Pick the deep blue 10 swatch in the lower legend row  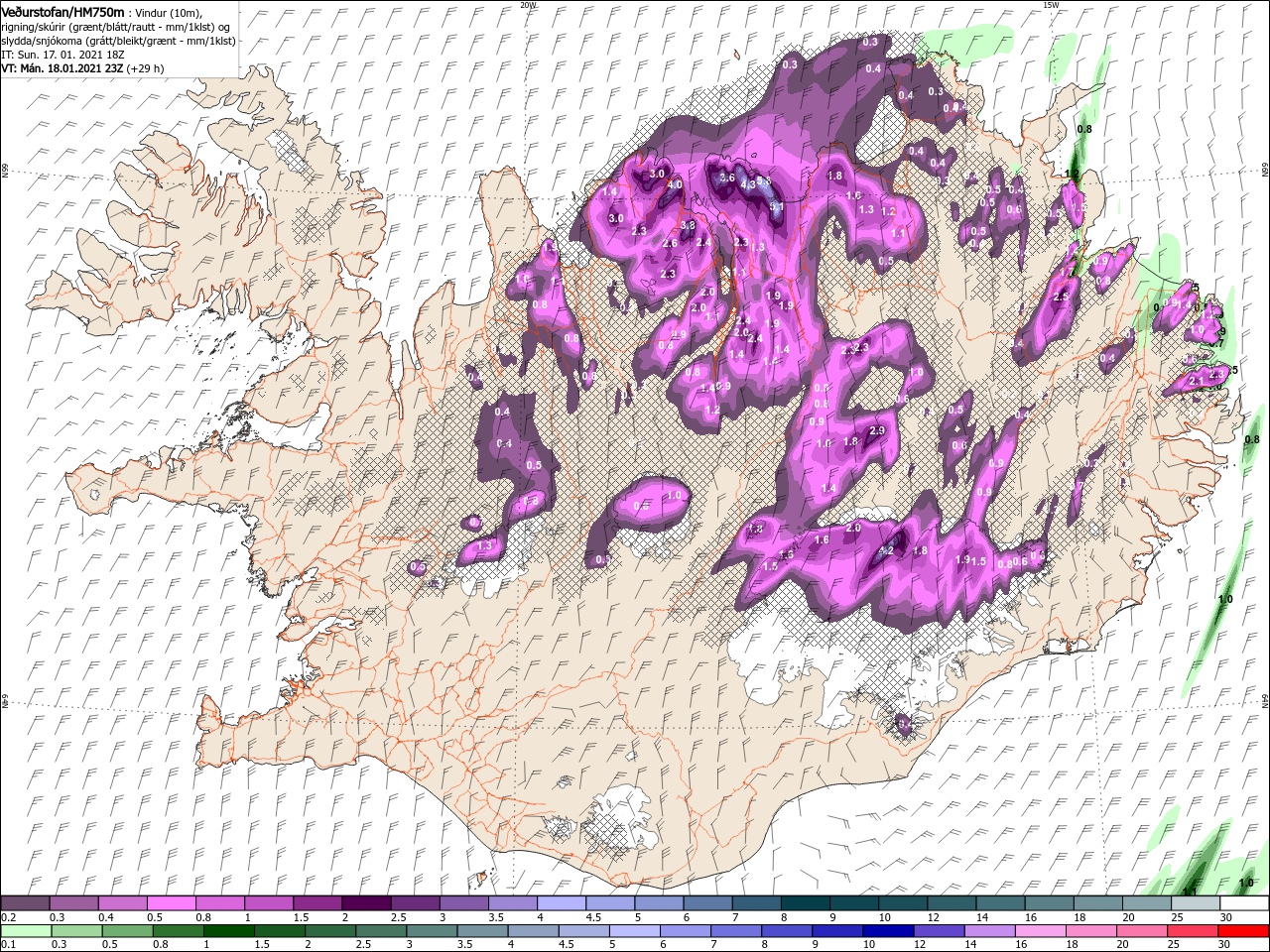[889, 930]
